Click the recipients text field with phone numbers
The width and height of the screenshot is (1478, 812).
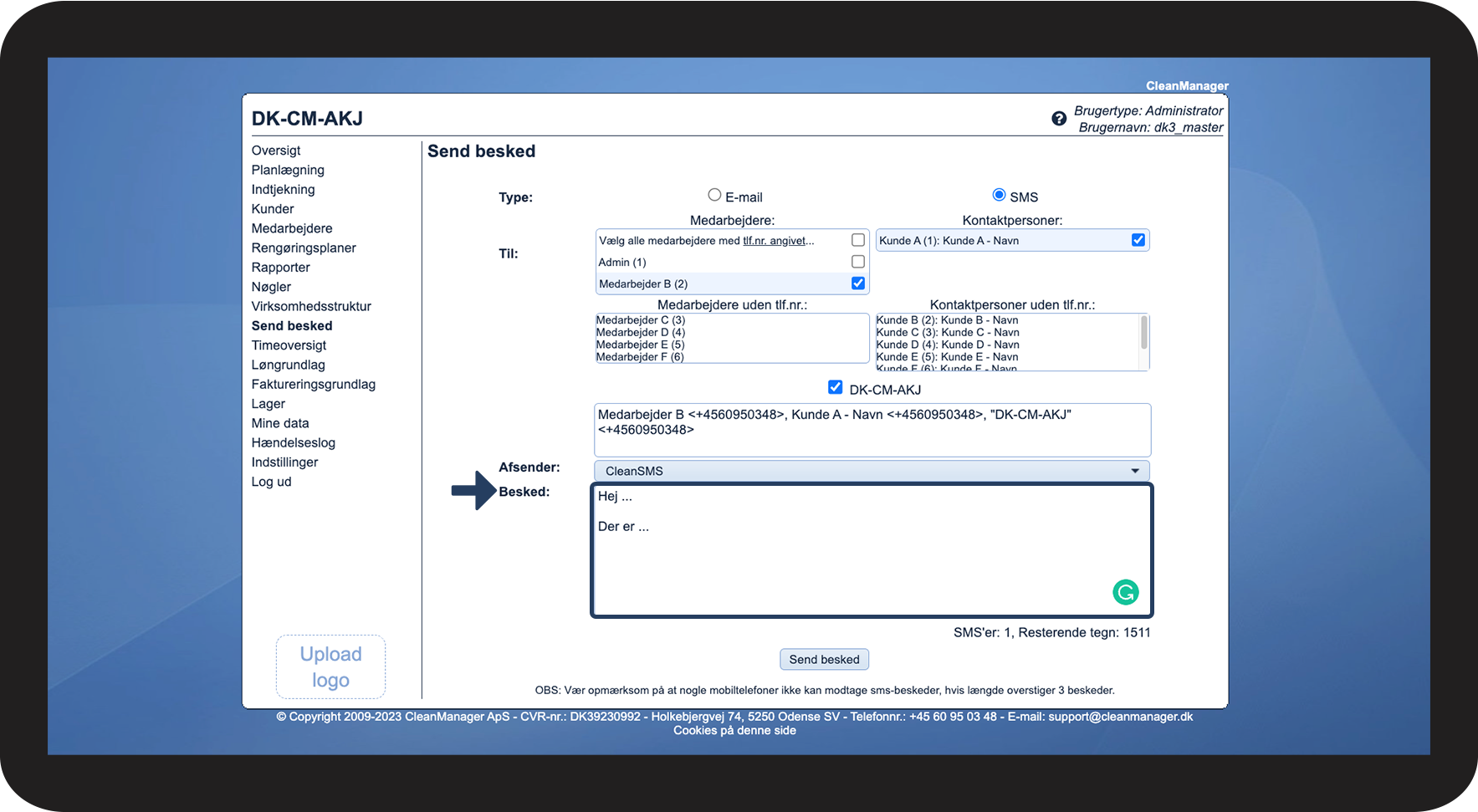(872, 430)
